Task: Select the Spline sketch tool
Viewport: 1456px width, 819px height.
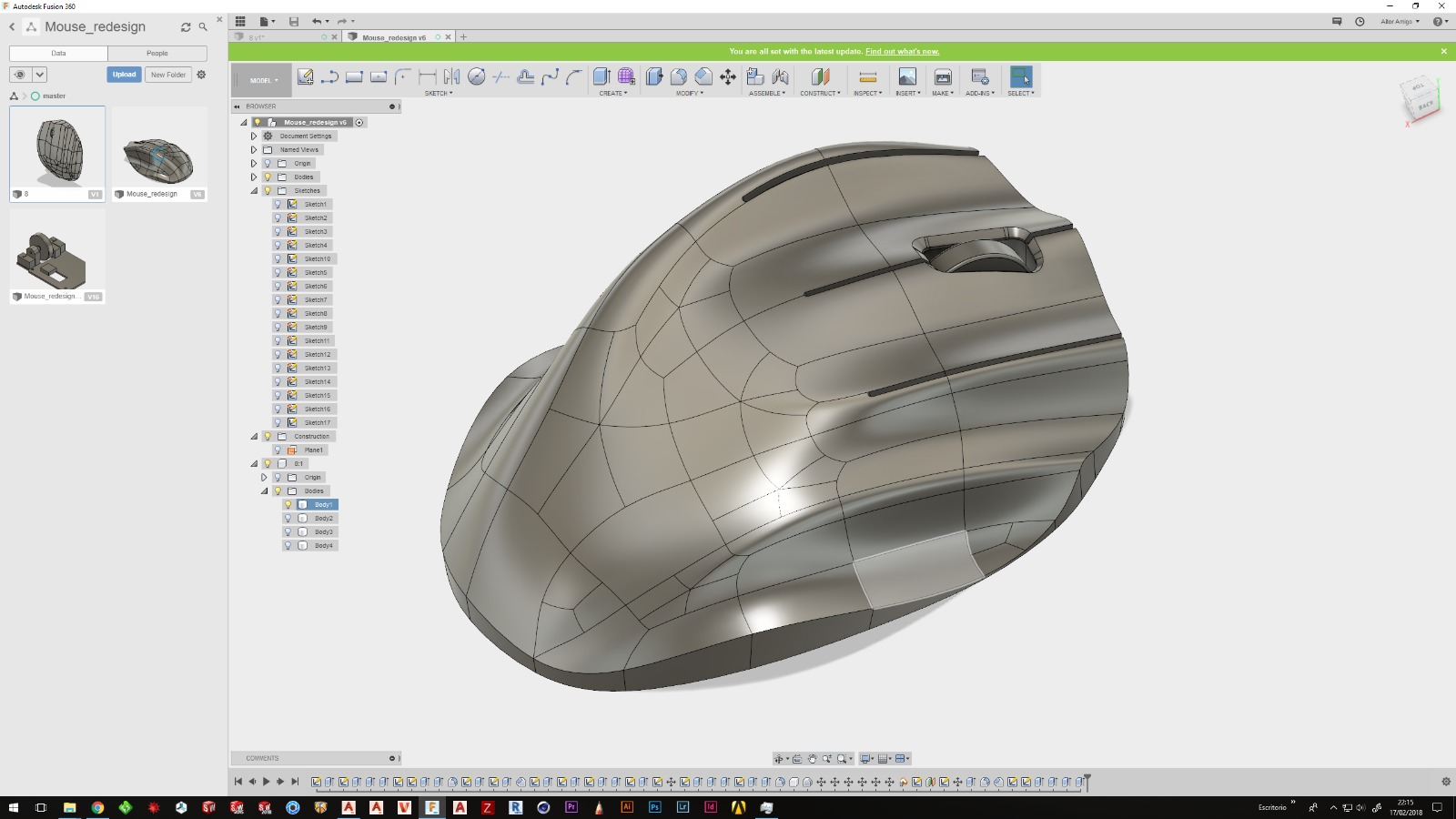Action: click(x=550, y=77)
